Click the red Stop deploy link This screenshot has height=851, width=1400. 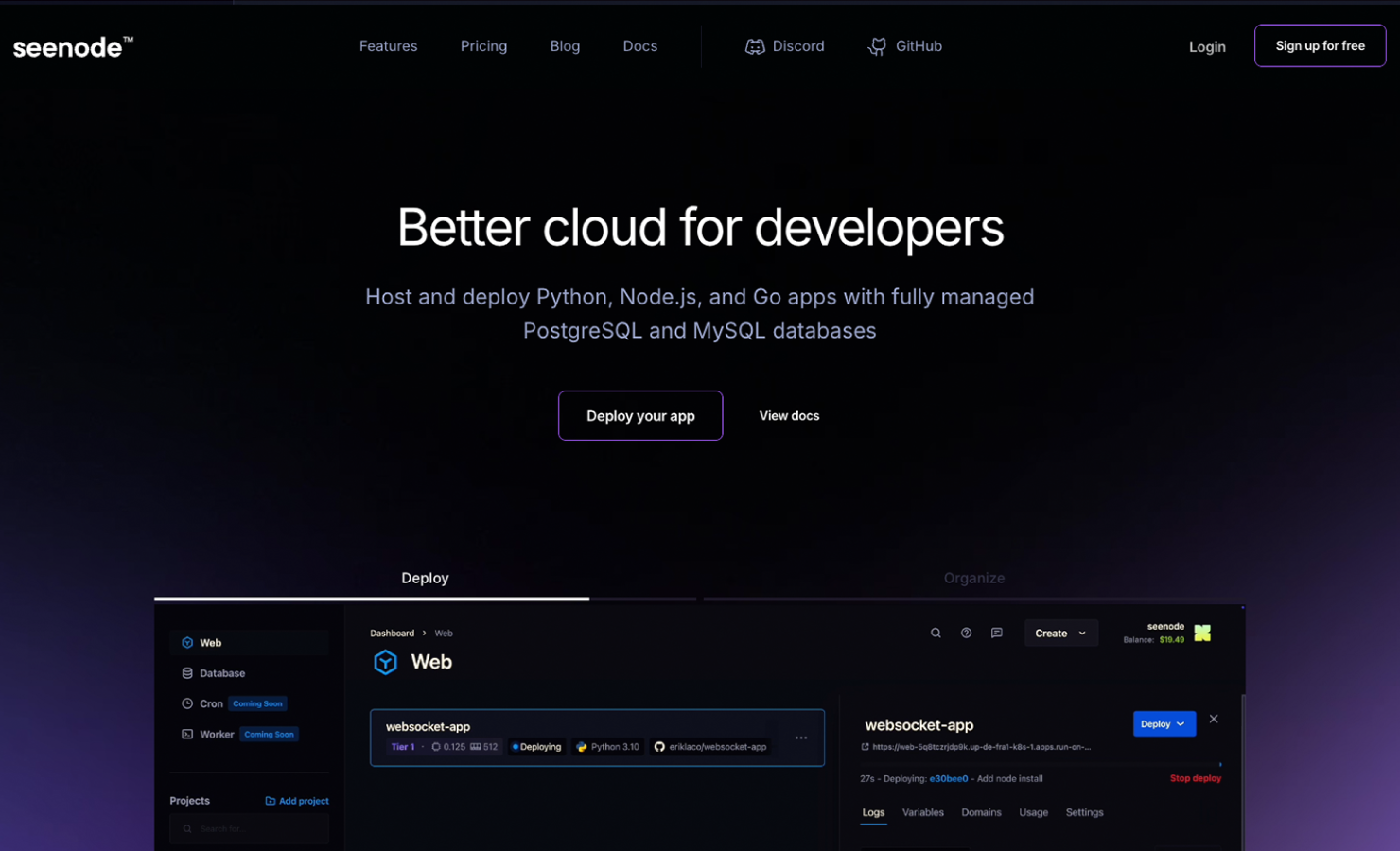click(x=1195, y=779)
